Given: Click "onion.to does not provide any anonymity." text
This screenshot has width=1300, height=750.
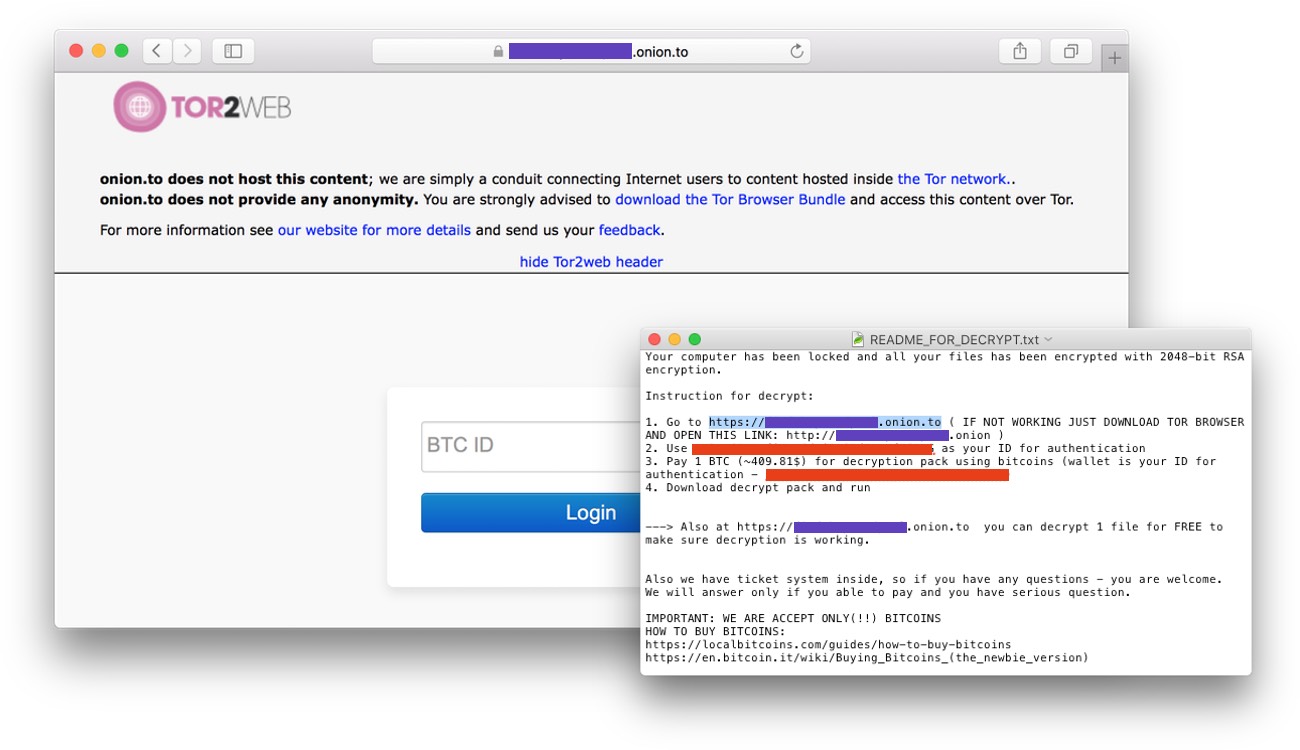Looking at the screenshot, I should pos(259,199).
